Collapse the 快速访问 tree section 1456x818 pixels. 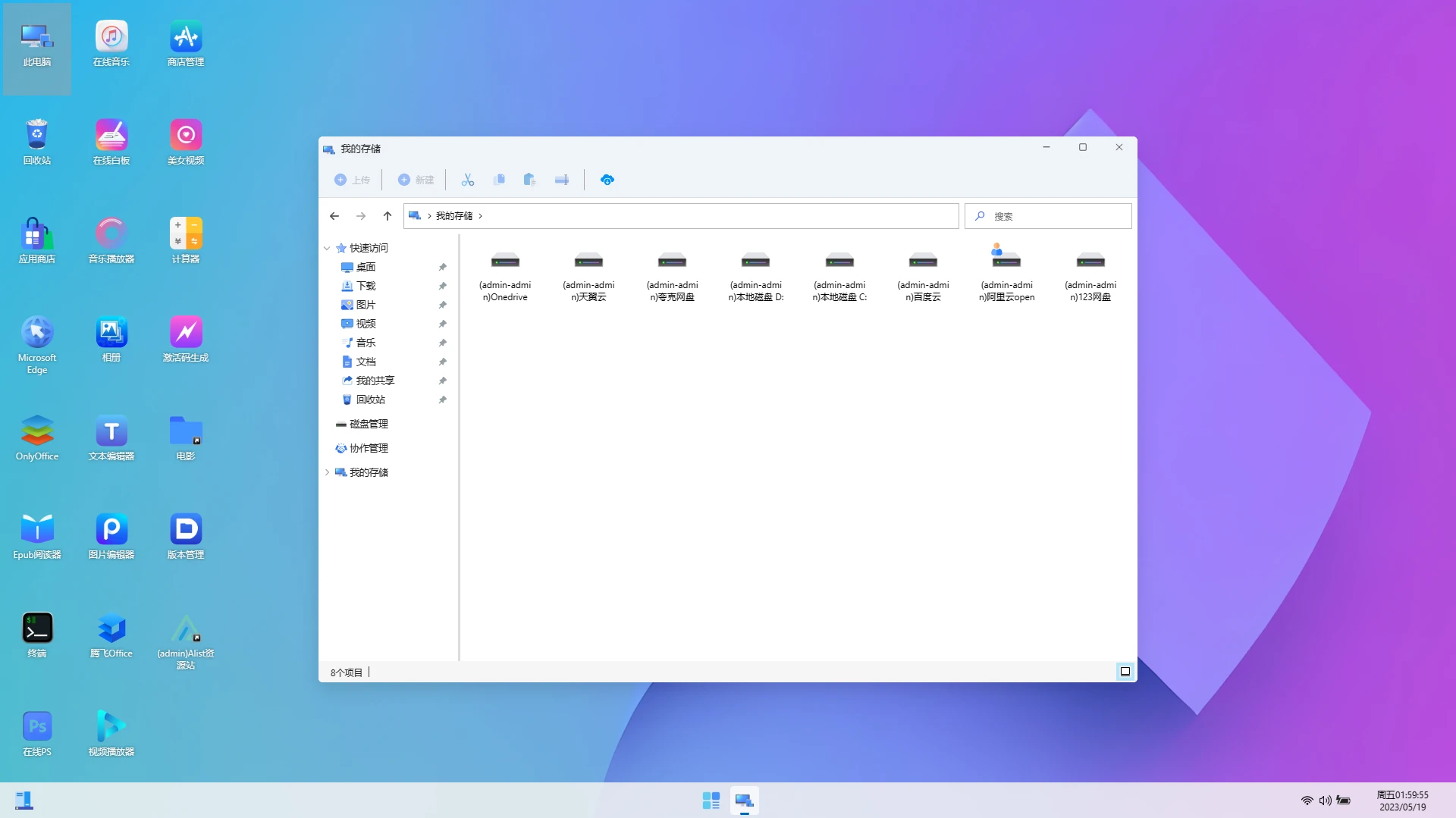pyautogui.click(x=327, y=248)
